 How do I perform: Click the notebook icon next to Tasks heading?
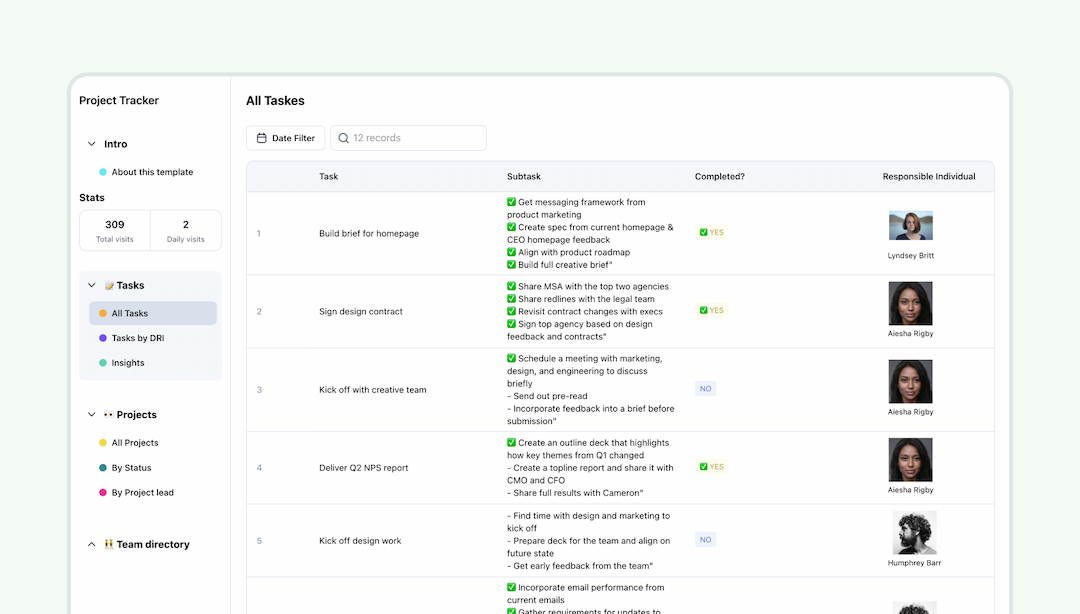[110, 285]
